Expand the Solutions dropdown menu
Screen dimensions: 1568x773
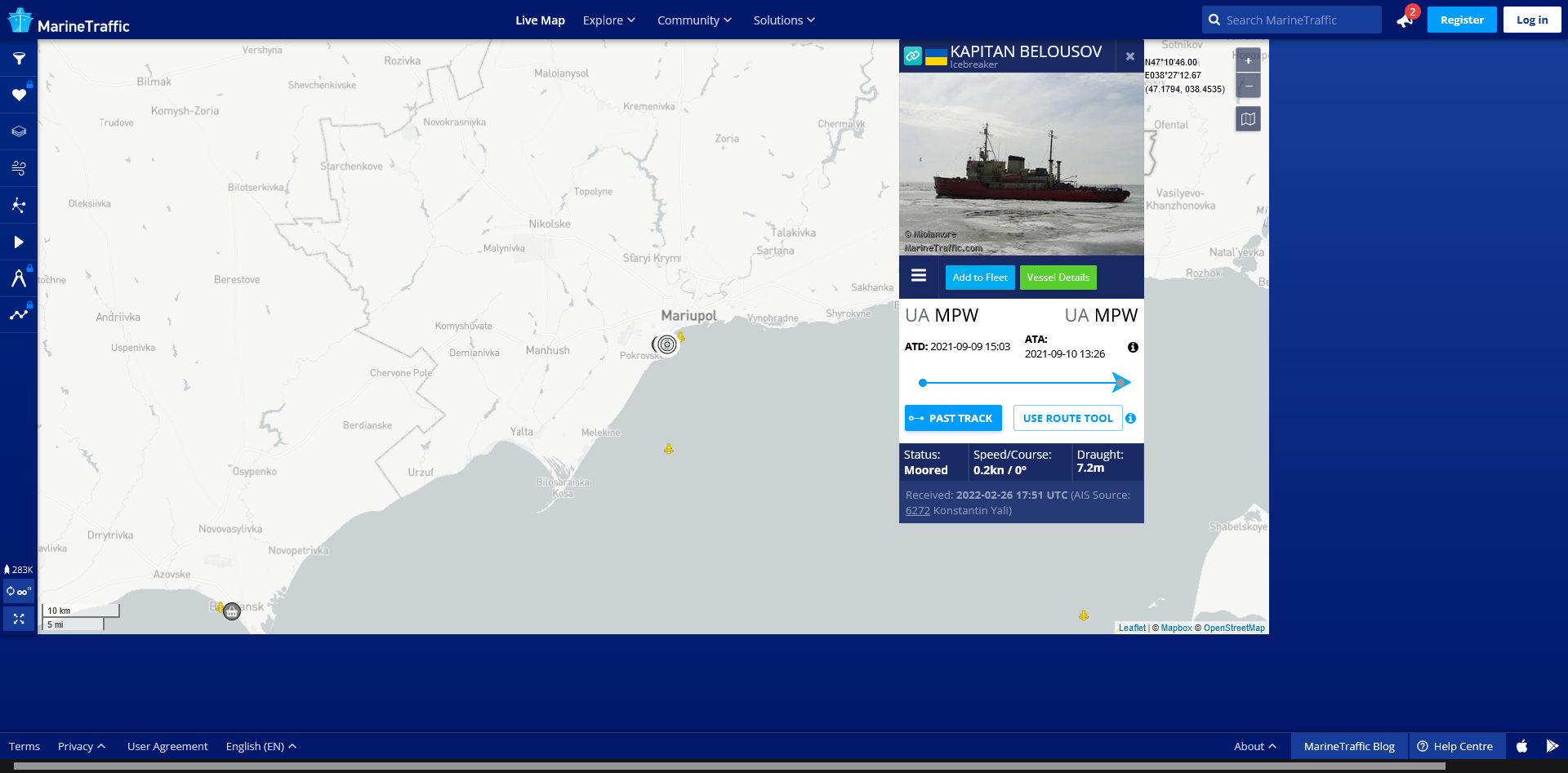tap(784, 20)
